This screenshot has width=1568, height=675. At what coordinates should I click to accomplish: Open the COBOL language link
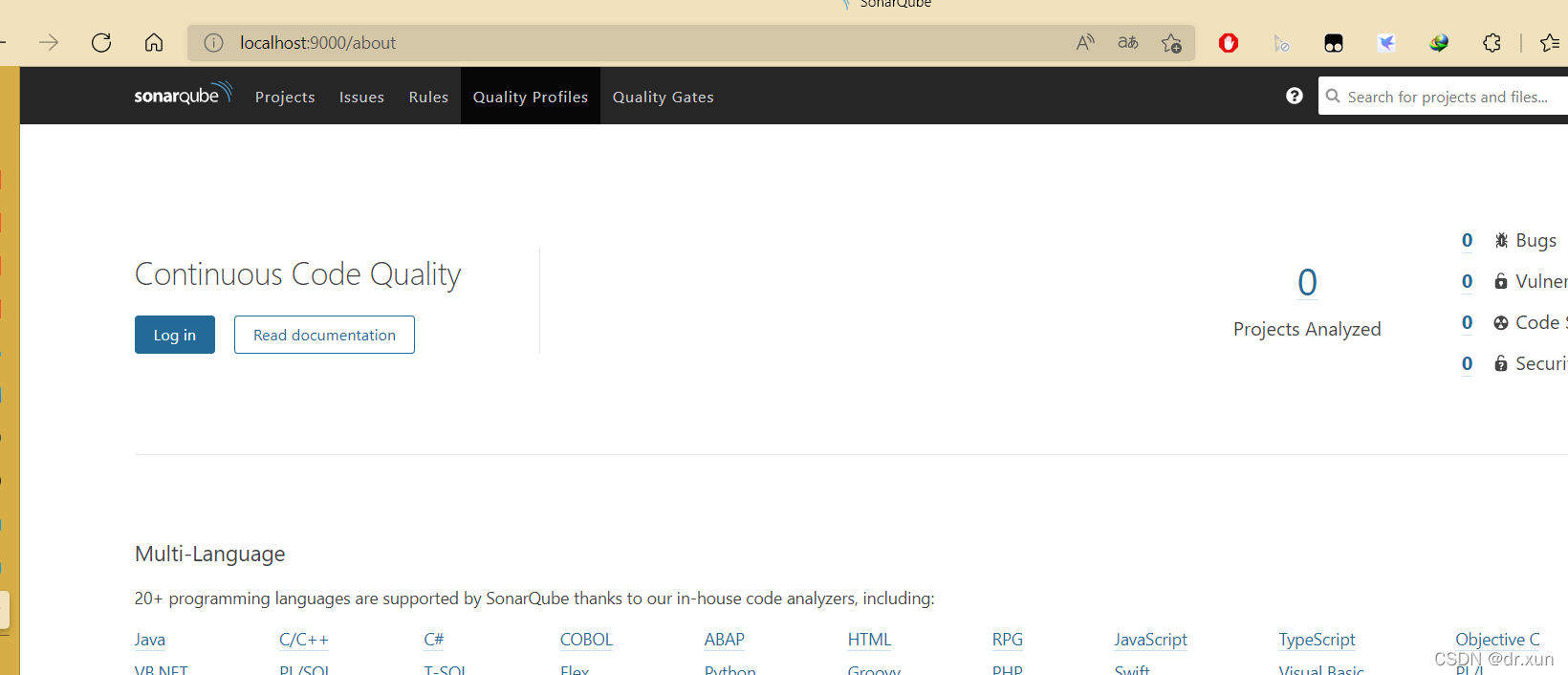(587, 640)
